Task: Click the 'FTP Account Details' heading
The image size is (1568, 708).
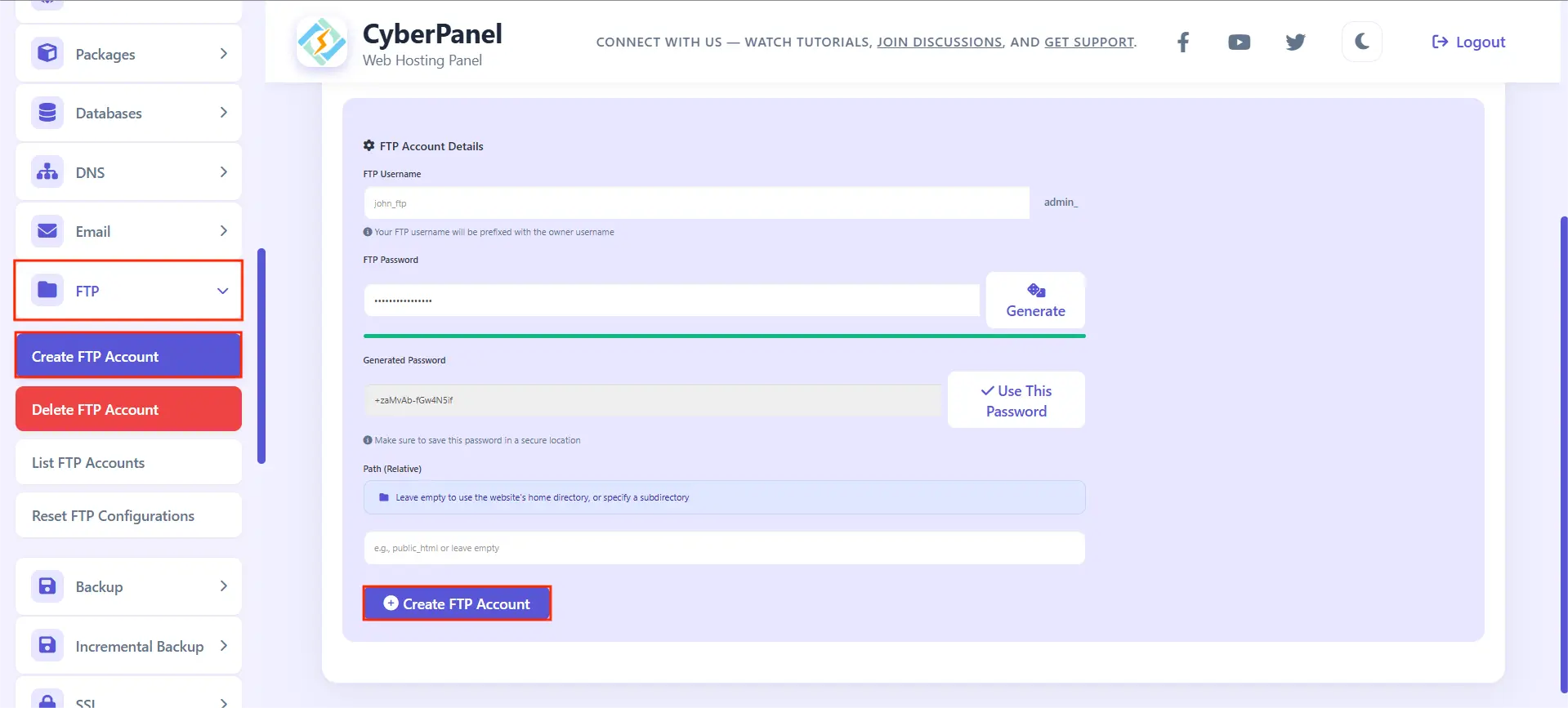Action: tap(431, 146)
